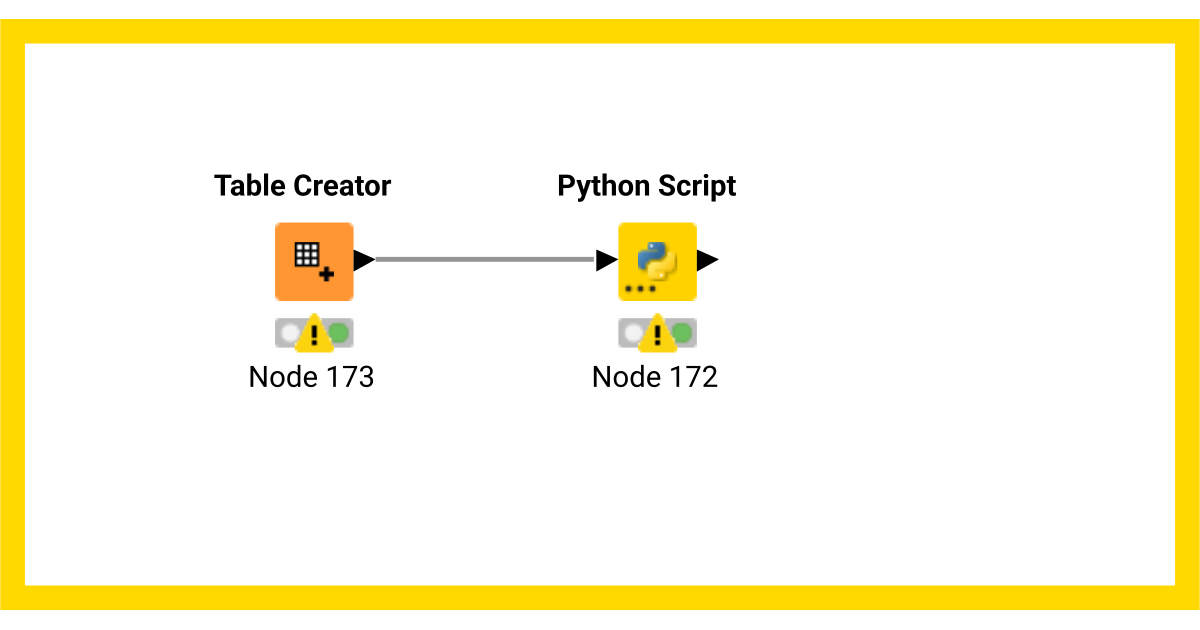Click the Python Script output port triangle
The width and height of the screenshot is (1200, 630).
(x=707, y=261)
